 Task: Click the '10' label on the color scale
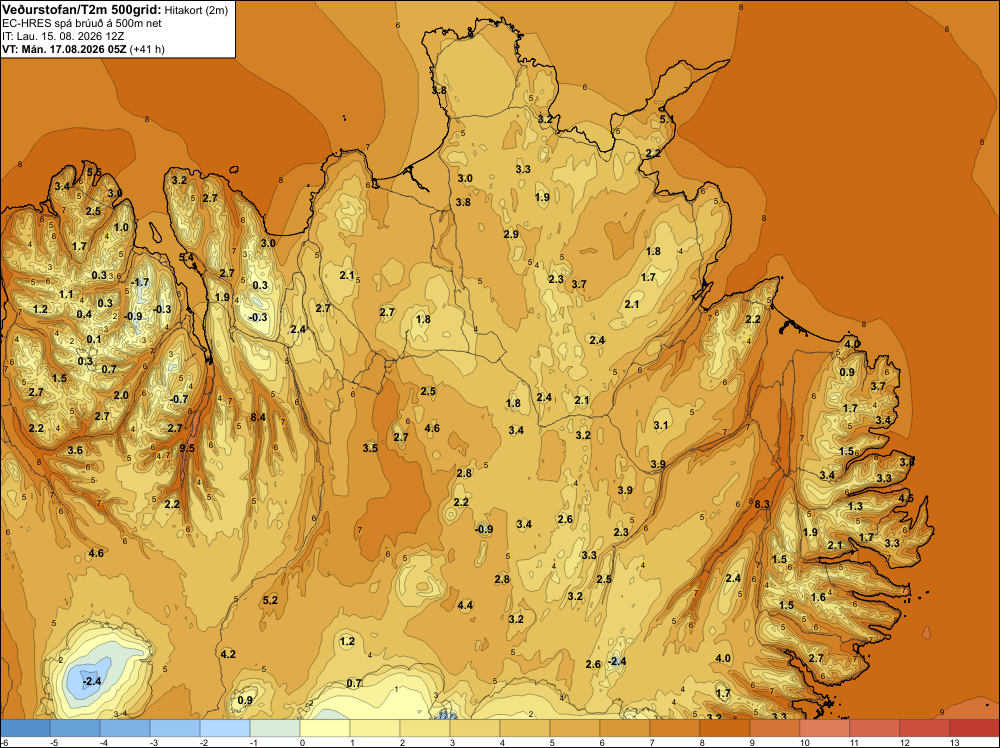[x=804, y=743]
